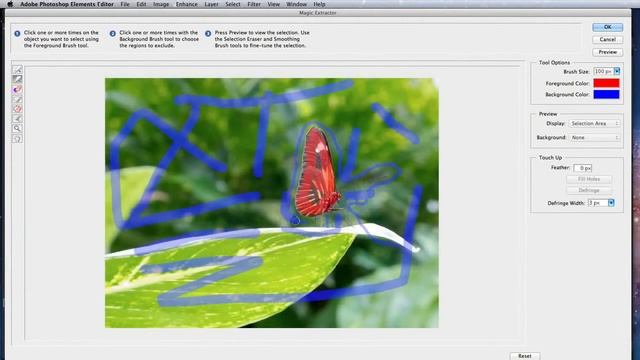
Task: Click the Feather value field
Action: click(x=582, y=168)
